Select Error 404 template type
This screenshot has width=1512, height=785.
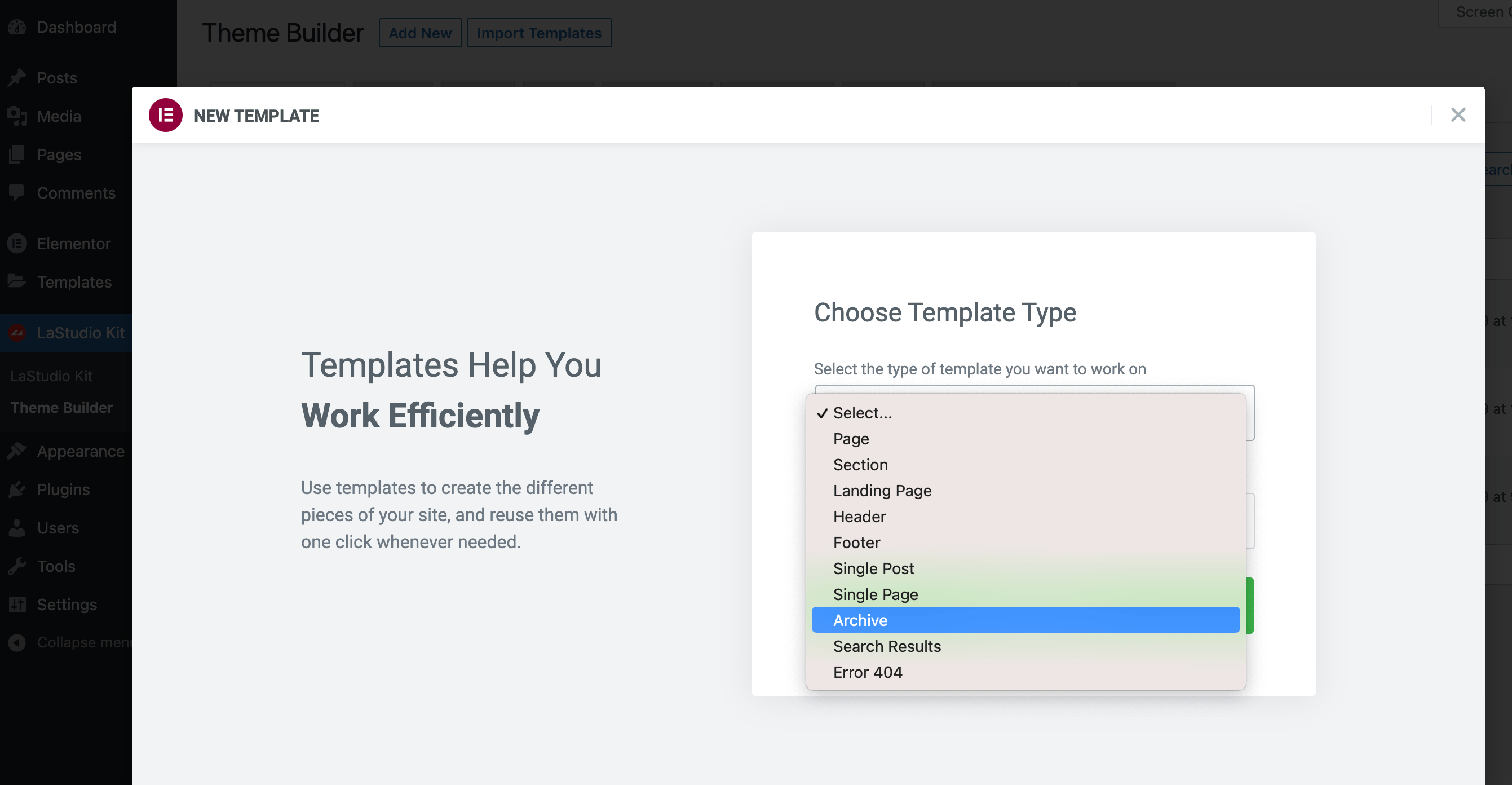coord(868,672)
